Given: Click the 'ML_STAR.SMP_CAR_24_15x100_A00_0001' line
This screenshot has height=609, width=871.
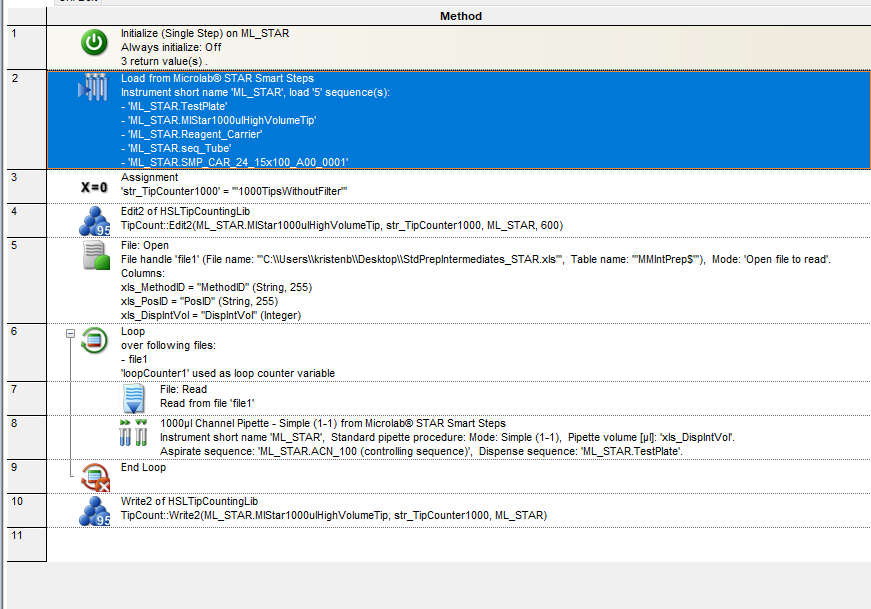Looking at the screenshot, I should coord(235,162).
